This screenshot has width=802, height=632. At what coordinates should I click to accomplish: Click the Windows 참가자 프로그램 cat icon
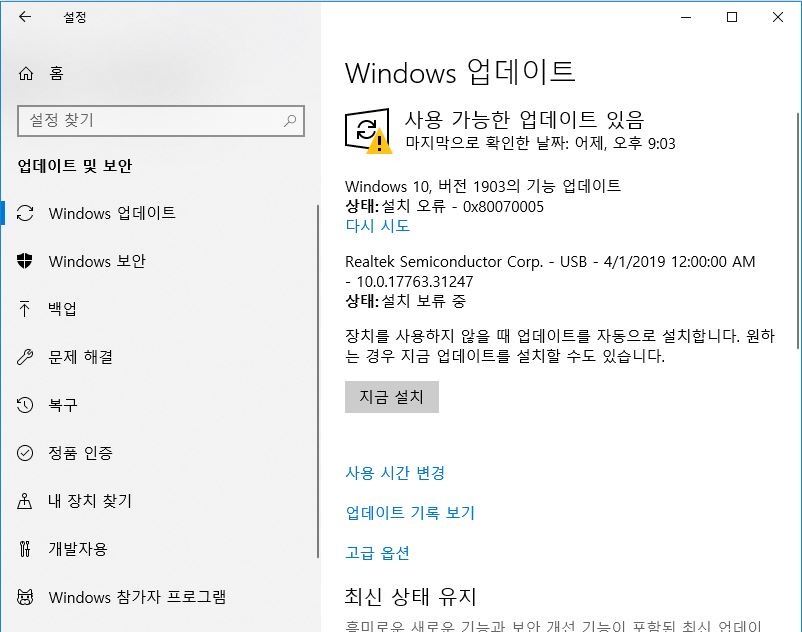tap(25, 597)
